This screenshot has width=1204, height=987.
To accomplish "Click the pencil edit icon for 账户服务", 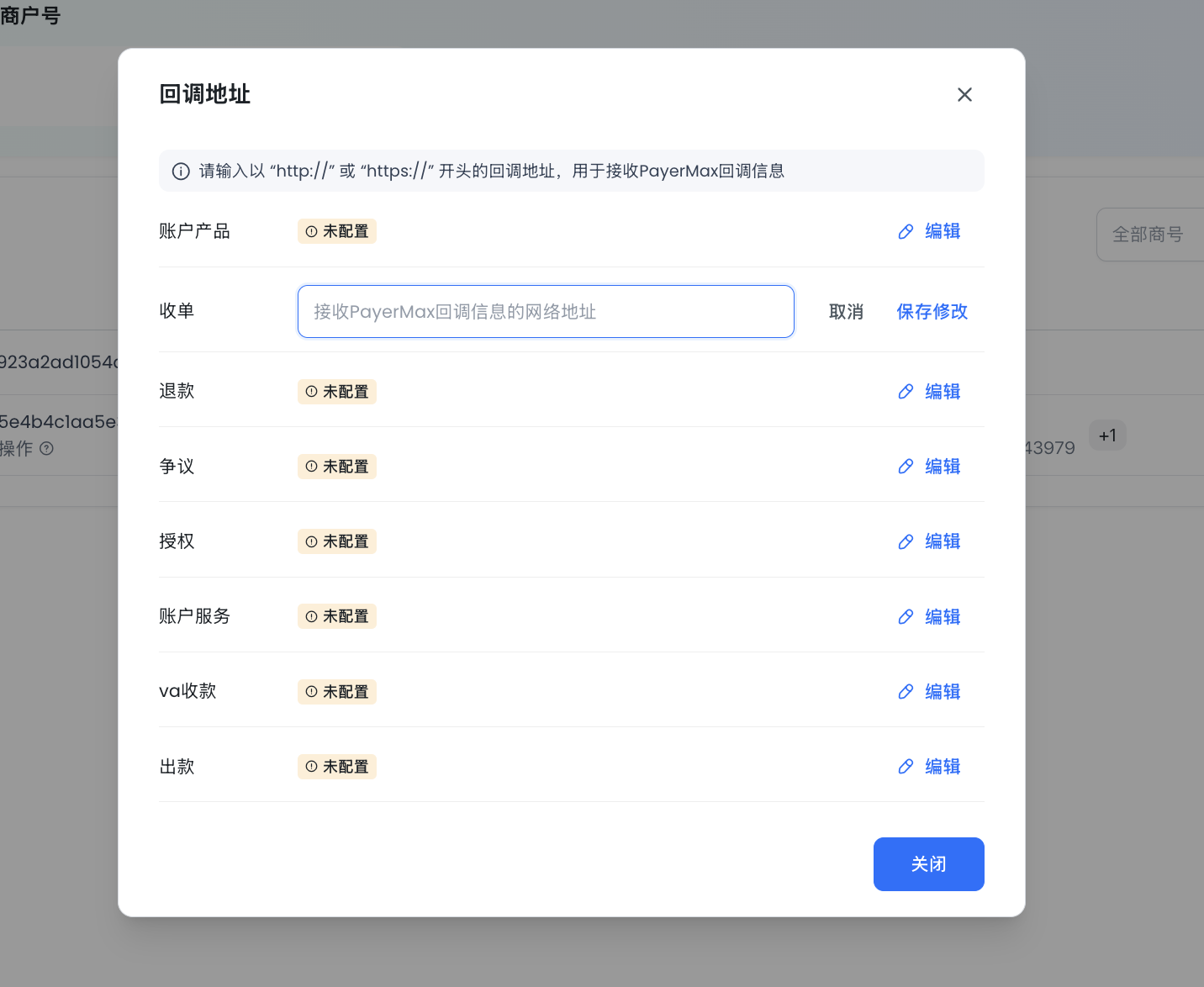I will pyautogui.click(x=906, y=617).
